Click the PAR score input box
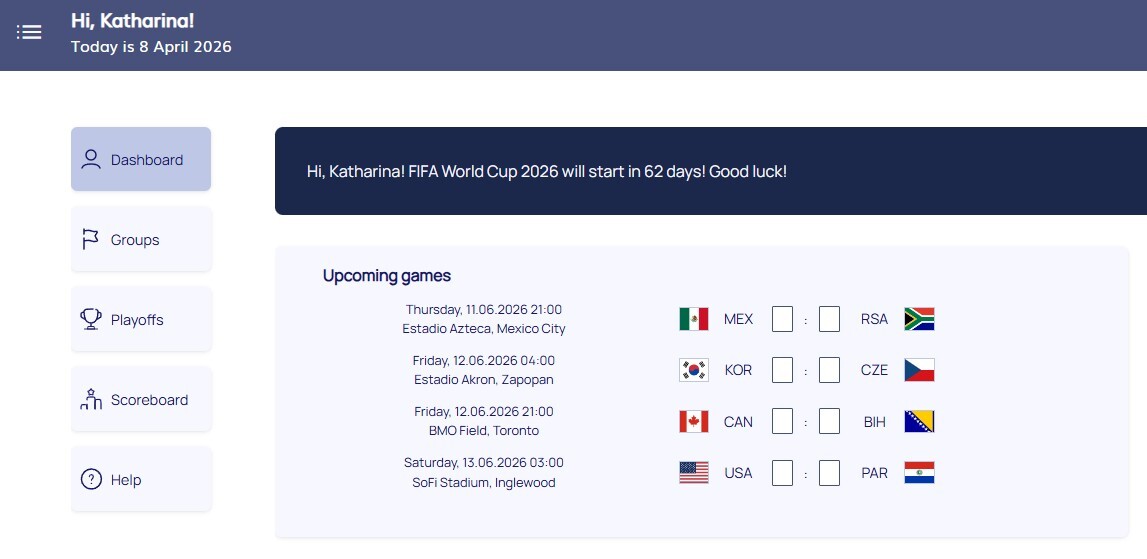 click(829, 473)
